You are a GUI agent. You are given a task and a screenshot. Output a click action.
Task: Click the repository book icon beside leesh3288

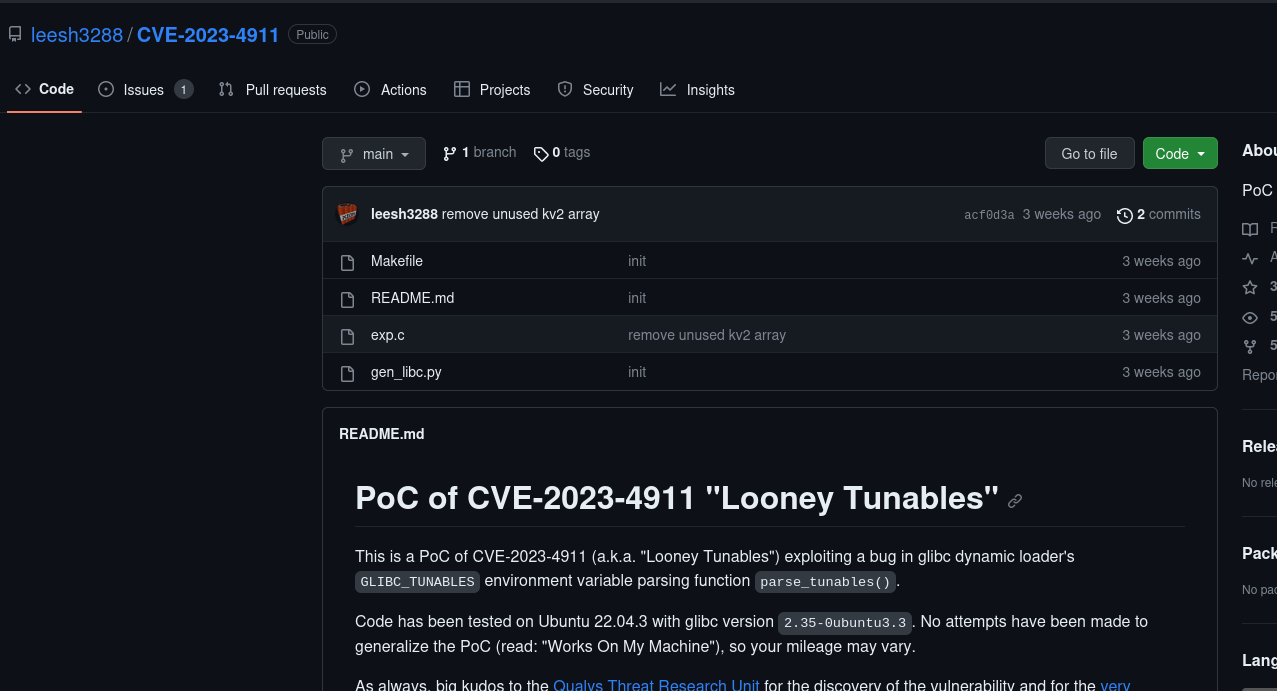pyautogui.click(x=15, y=35)
